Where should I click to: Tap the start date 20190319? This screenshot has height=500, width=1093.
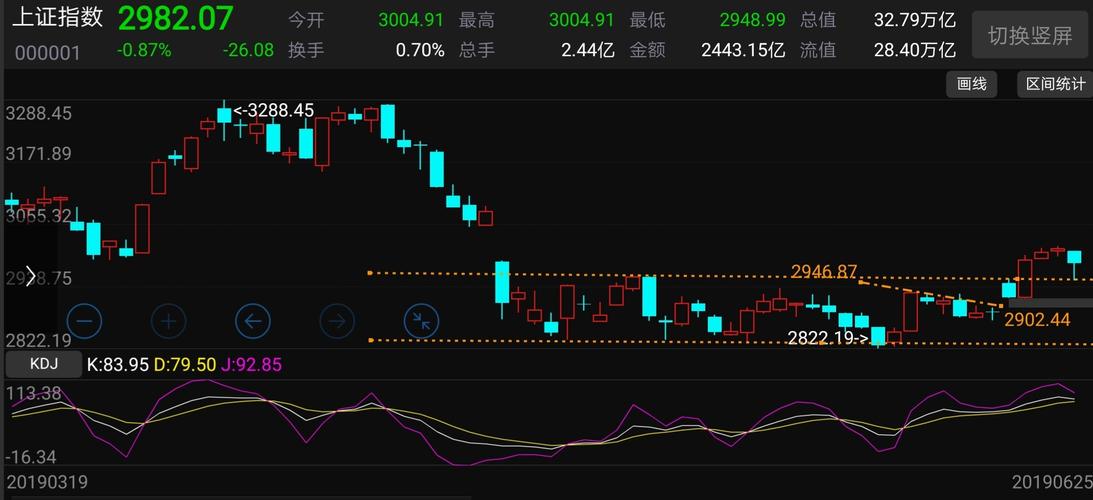pyautogui.click(x=47, y=482)
